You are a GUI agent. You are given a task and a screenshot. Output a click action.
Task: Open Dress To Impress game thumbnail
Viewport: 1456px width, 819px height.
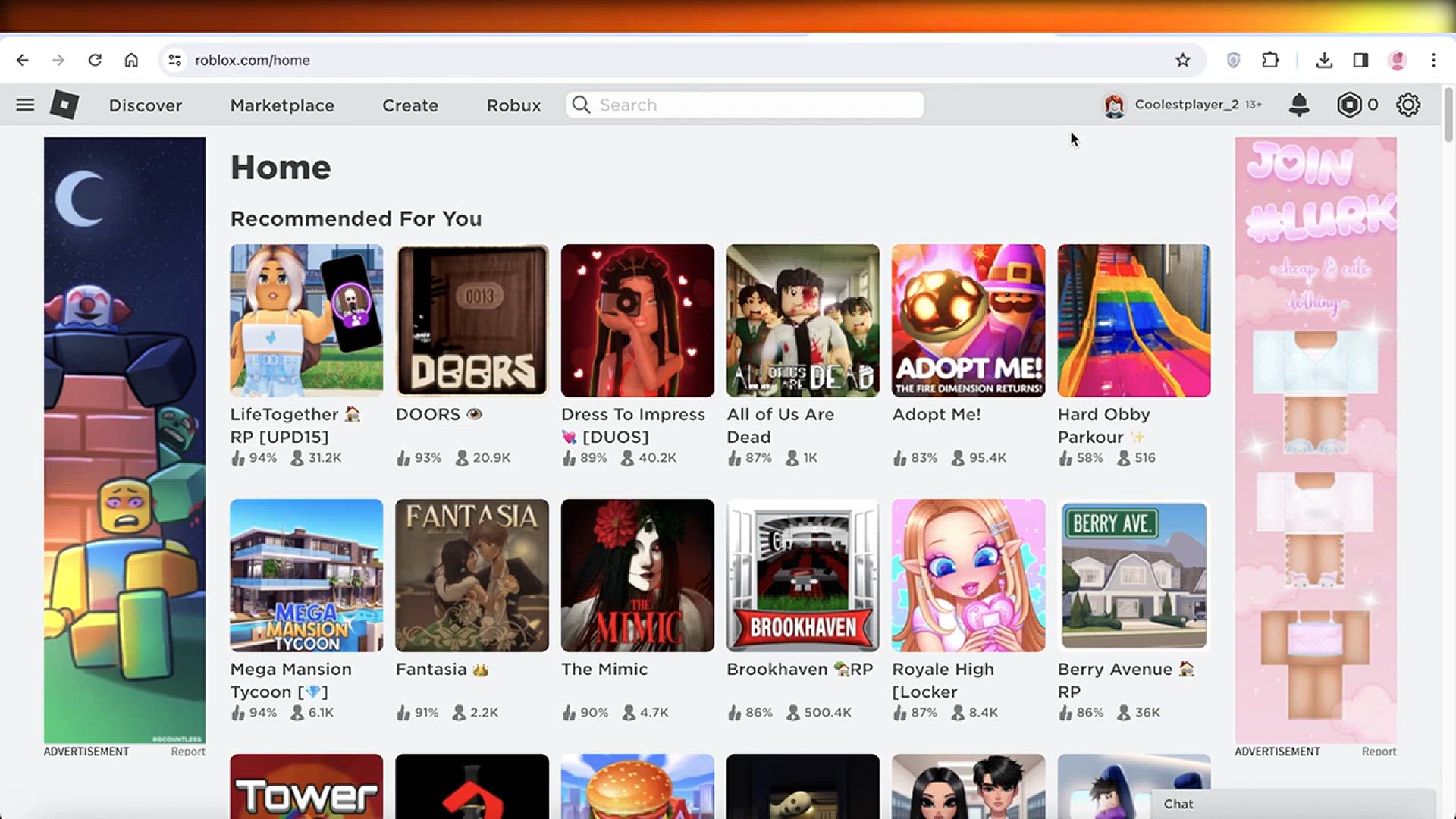[x=637, y=321]
